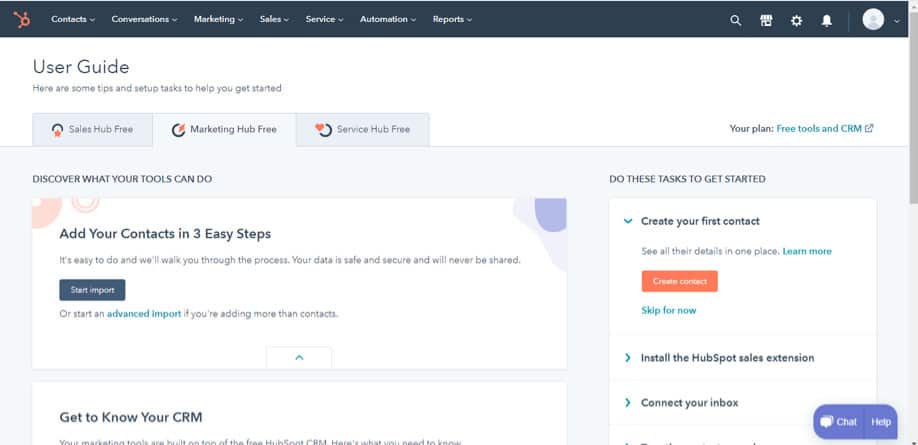Open the Help button in the chat widget
The height and width of the screenshot is (445, 918).
coord(881,422)
